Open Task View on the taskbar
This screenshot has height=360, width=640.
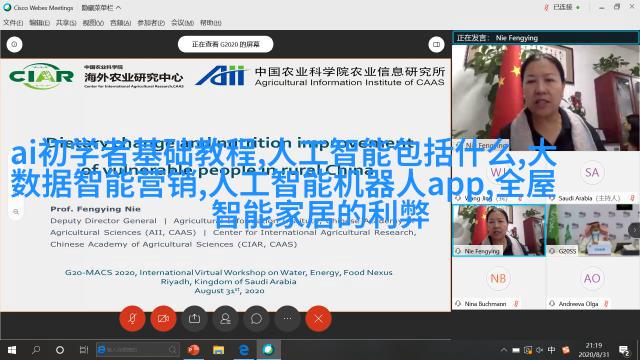click(84, 350)
